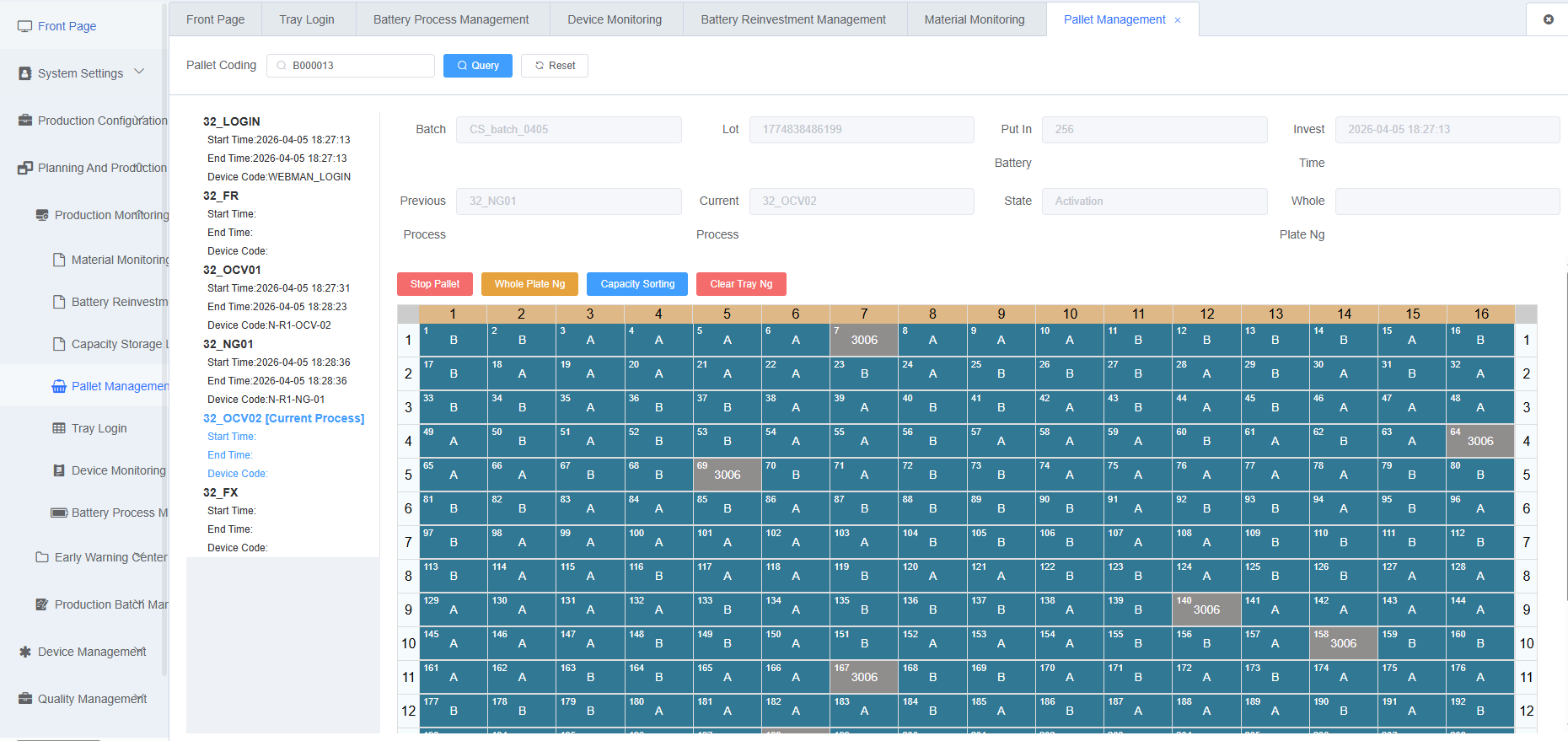The width and height of the screenshot is (1568, 741).
Task: Select battery cell 100 graded A
Action: [658, 542]
